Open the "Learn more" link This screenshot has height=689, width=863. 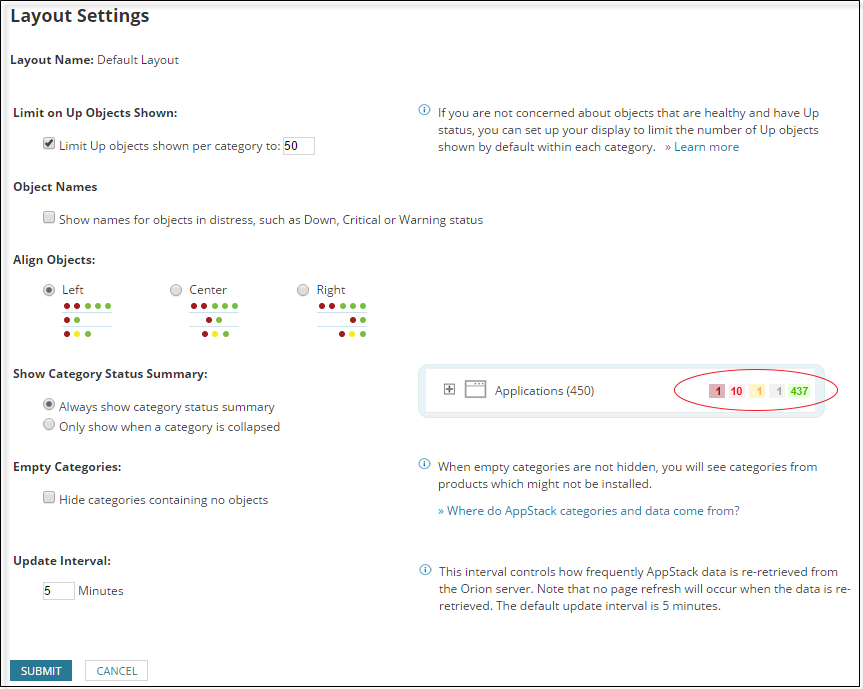click(706, 146)
